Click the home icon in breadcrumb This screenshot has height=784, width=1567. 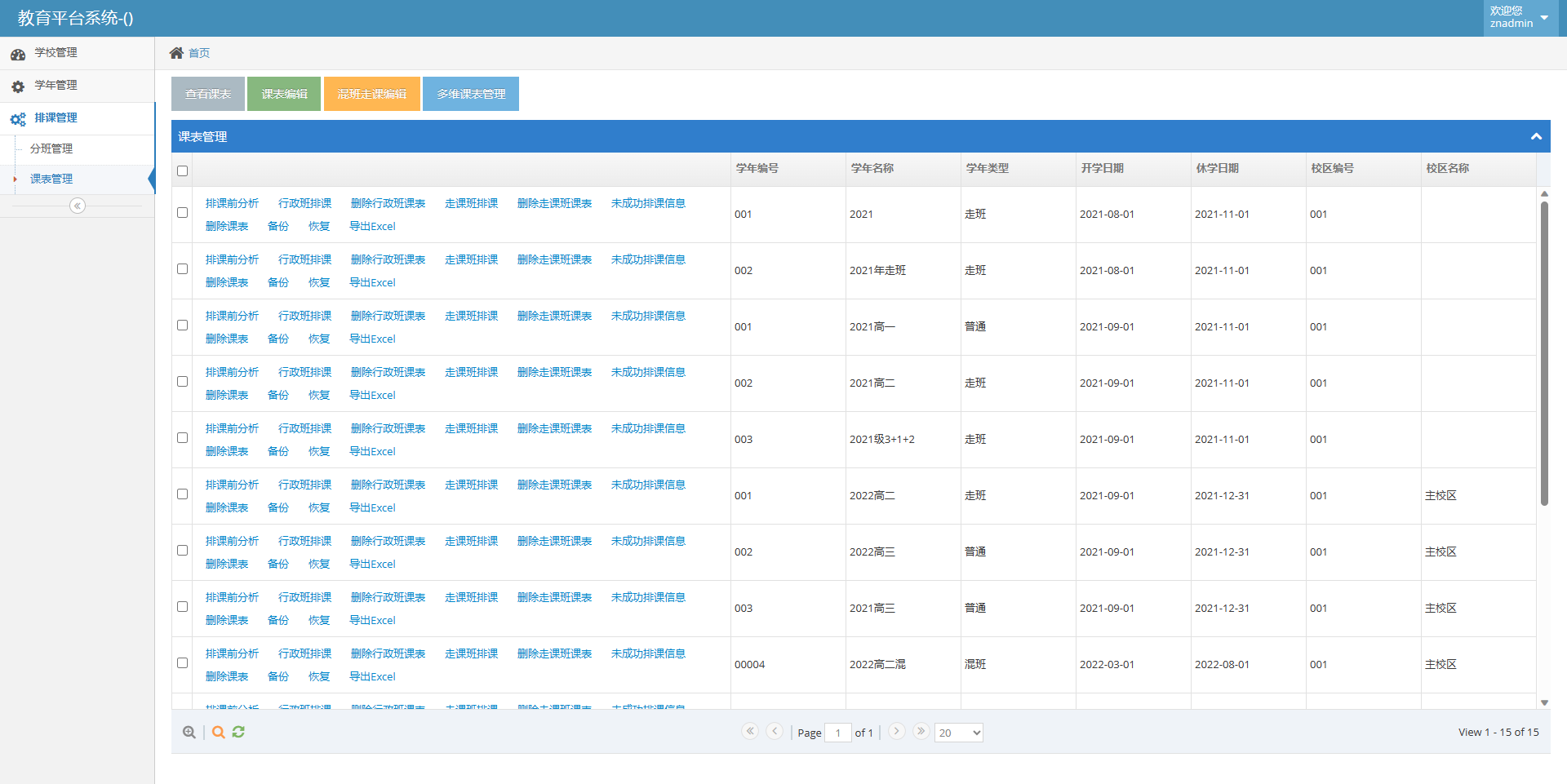[176, 53]
